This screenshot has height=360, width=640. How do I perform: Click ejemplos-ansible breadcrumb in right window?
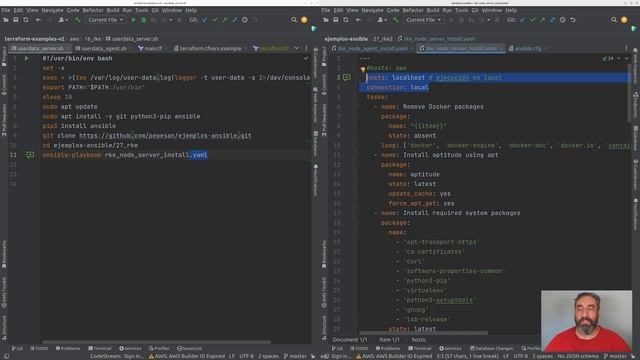click(x=346, y=39)
